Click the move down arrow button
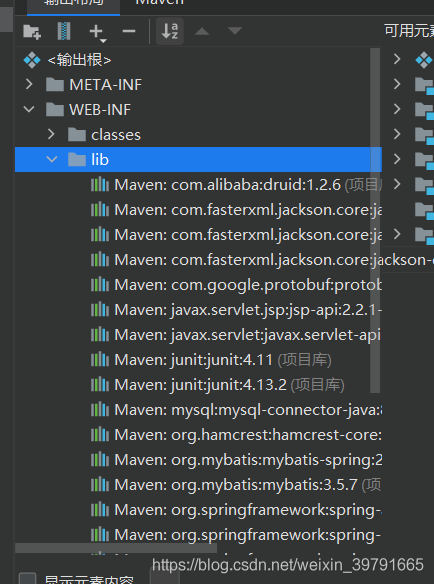The width and height of the screenshot is (434, 584). point(235,31)
